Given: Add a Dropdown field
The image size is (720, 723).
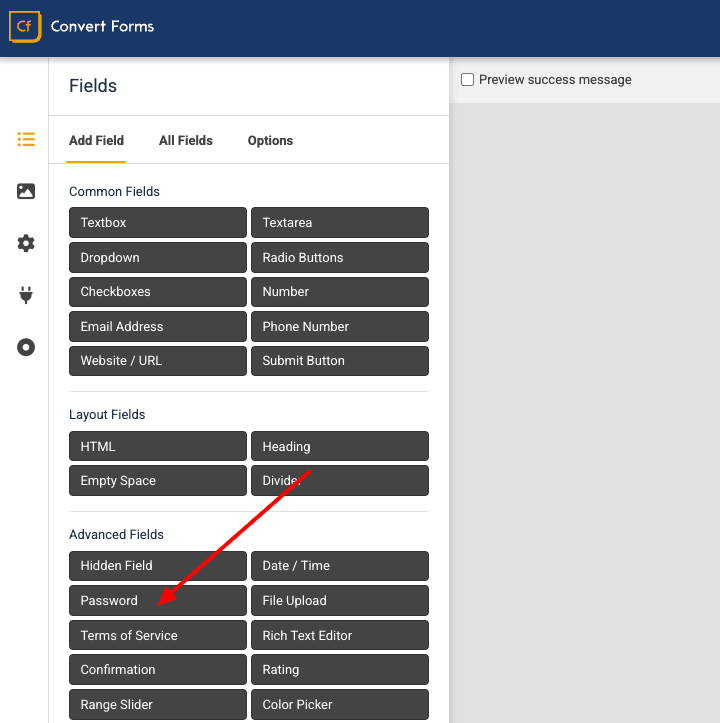Looking at the screenshot, I should point(157,257).
